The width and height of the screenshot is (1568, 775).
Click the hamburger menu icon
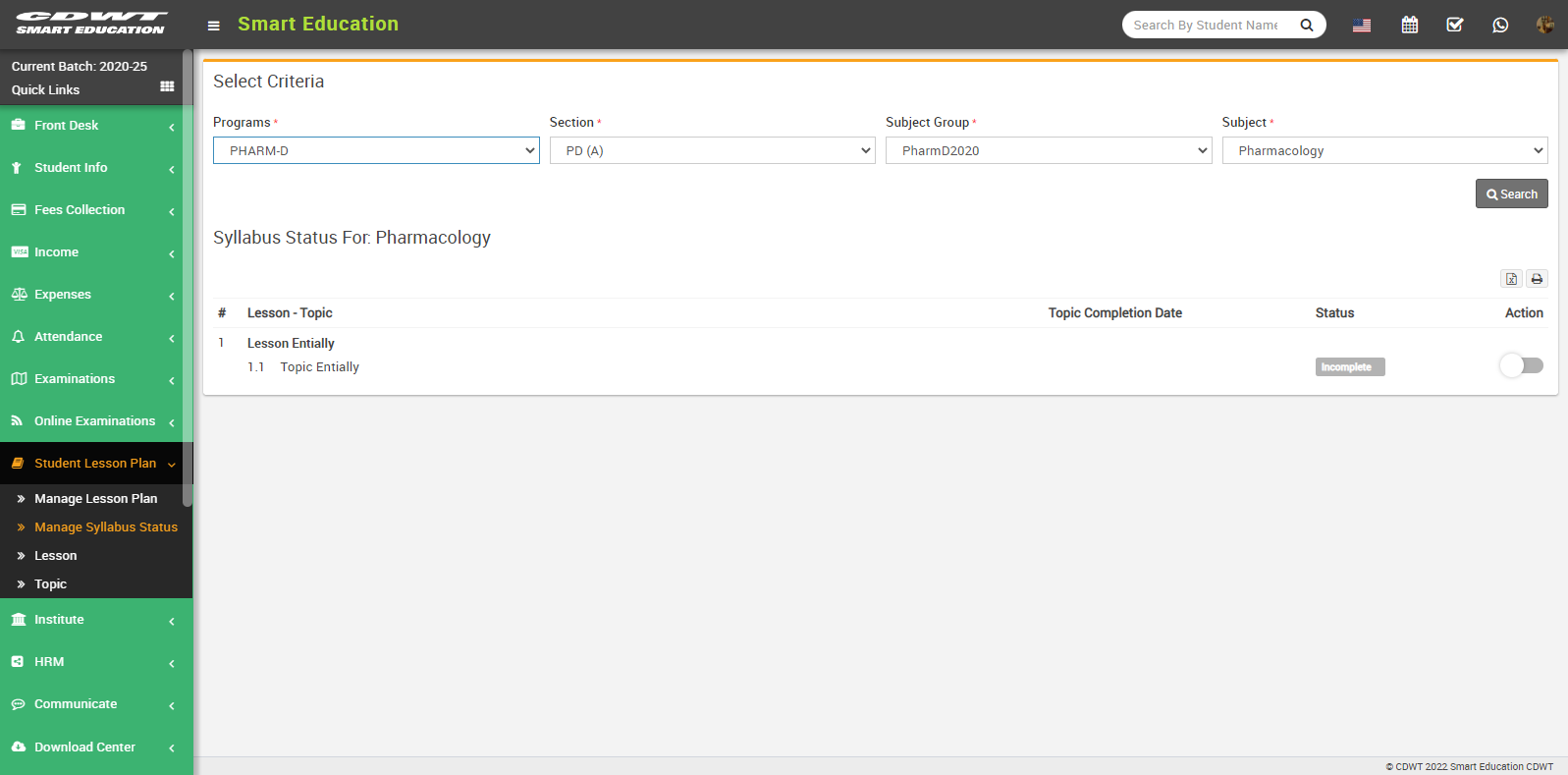213,26
